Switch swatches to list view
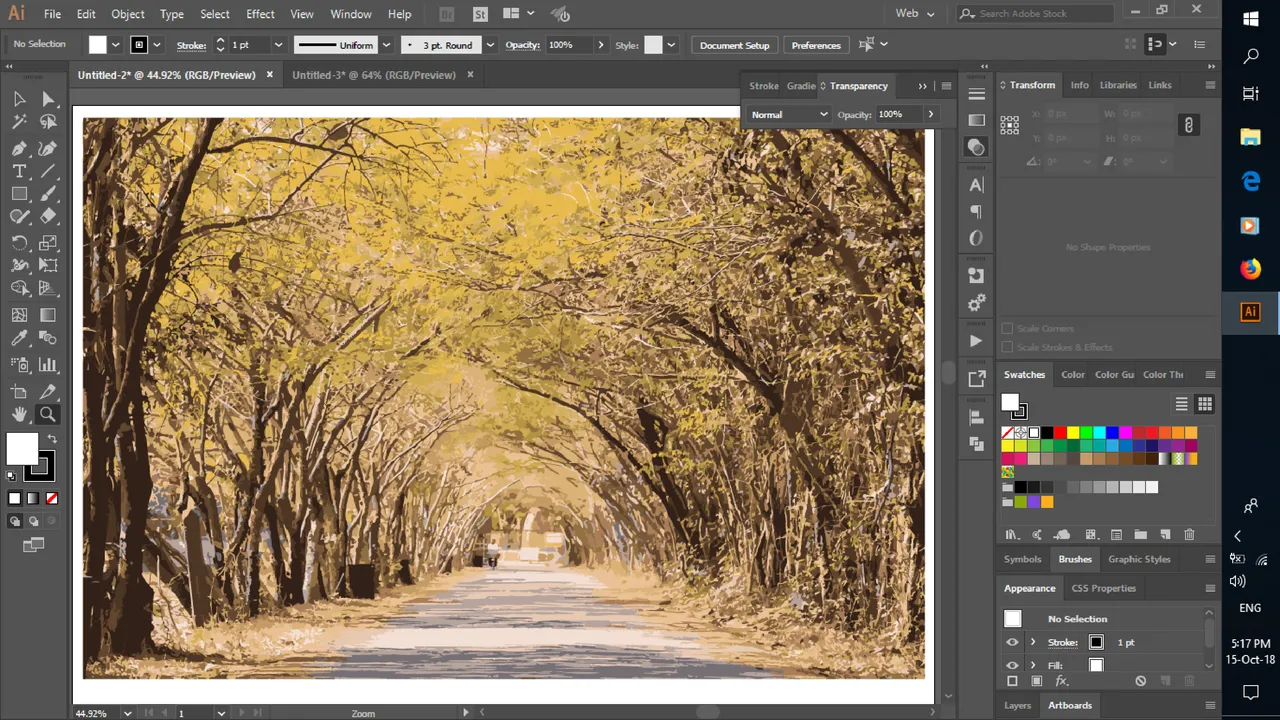Viewport: 1280px width, 720px height. point(1181,404)
